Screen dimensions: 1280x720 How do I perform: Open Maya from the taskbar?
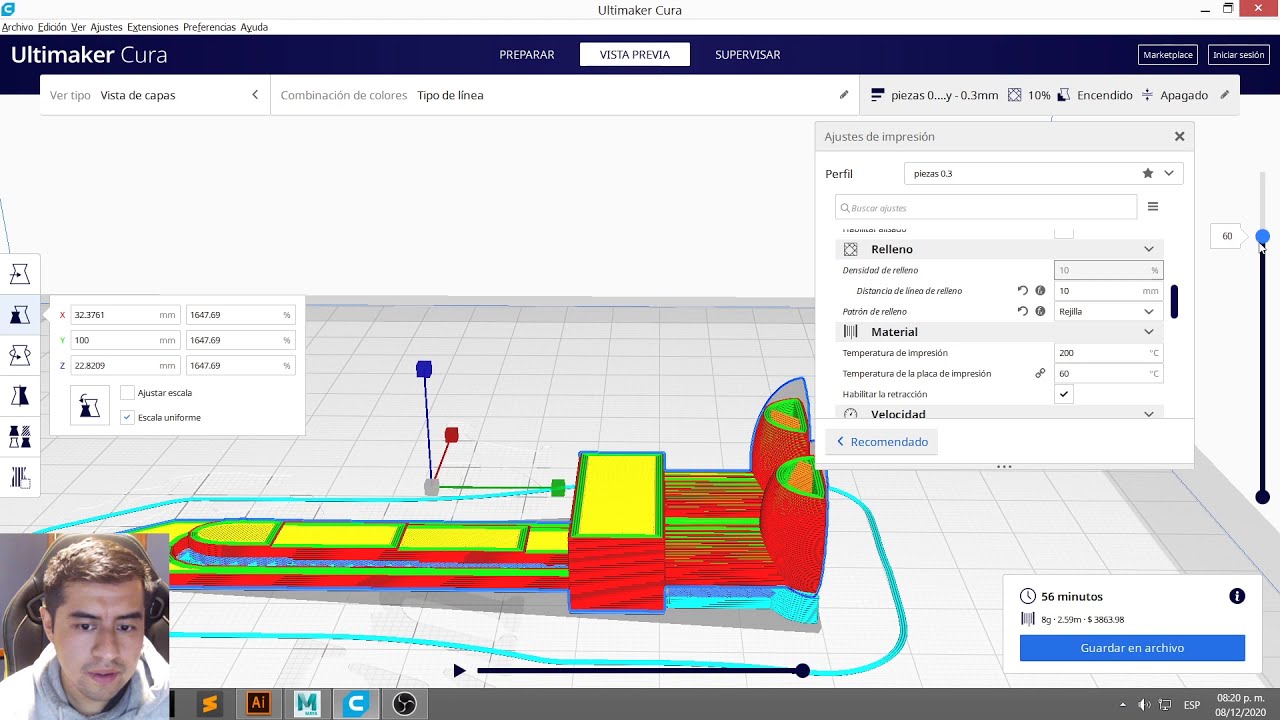pos(307,703)
